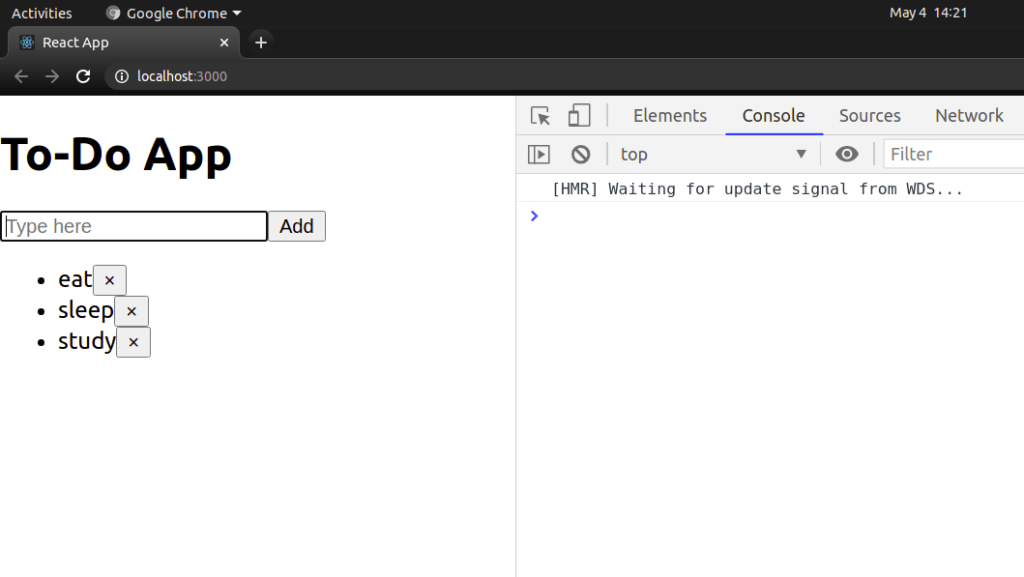Viewport: 1024px width, 577px height.
Task: Dismiss the "study" item with its x button
Action: tap(133, 342)
